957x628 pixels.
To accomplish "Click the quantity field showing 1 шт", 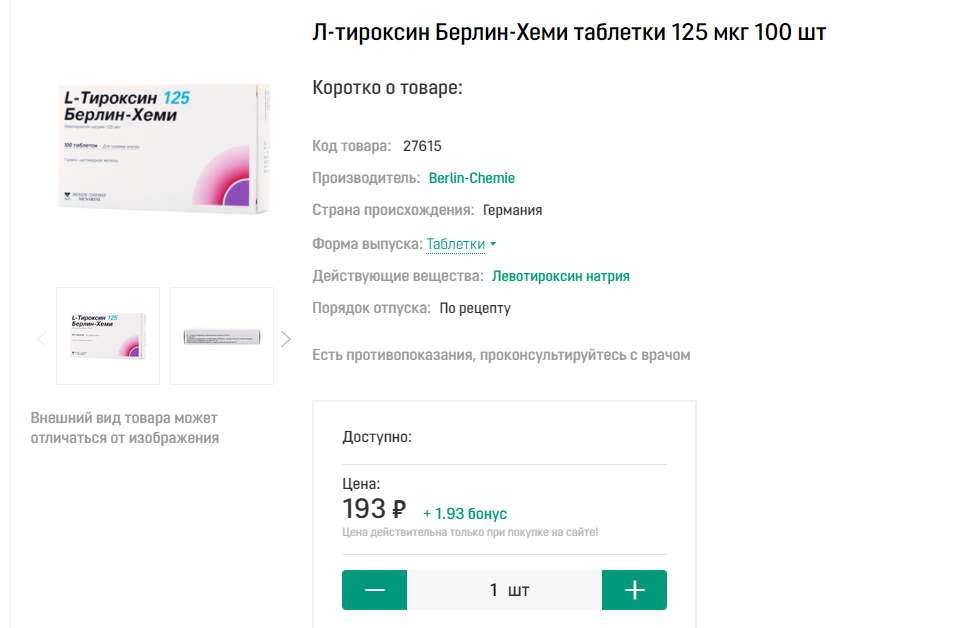I will click(x=505, y=590).
